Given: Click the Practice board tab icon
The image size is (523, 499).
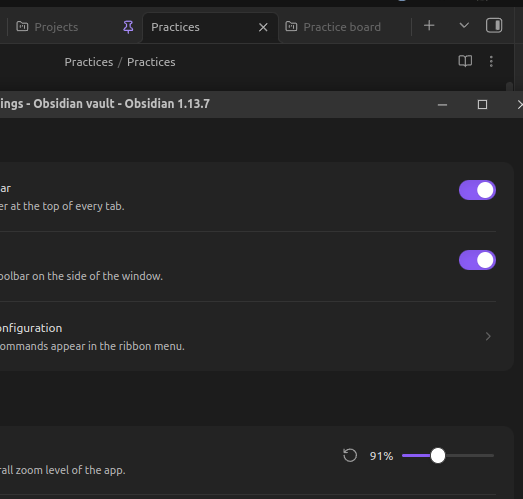Looking at the screenshot, I should pos(291,26).
